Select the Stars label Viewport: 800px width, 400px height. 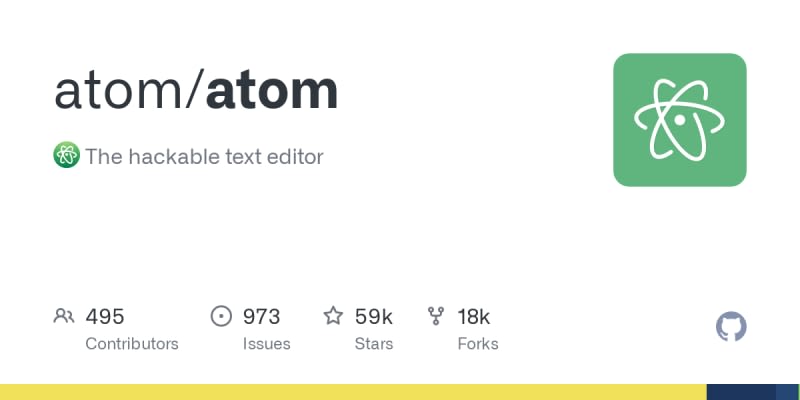tap(376, 344)
